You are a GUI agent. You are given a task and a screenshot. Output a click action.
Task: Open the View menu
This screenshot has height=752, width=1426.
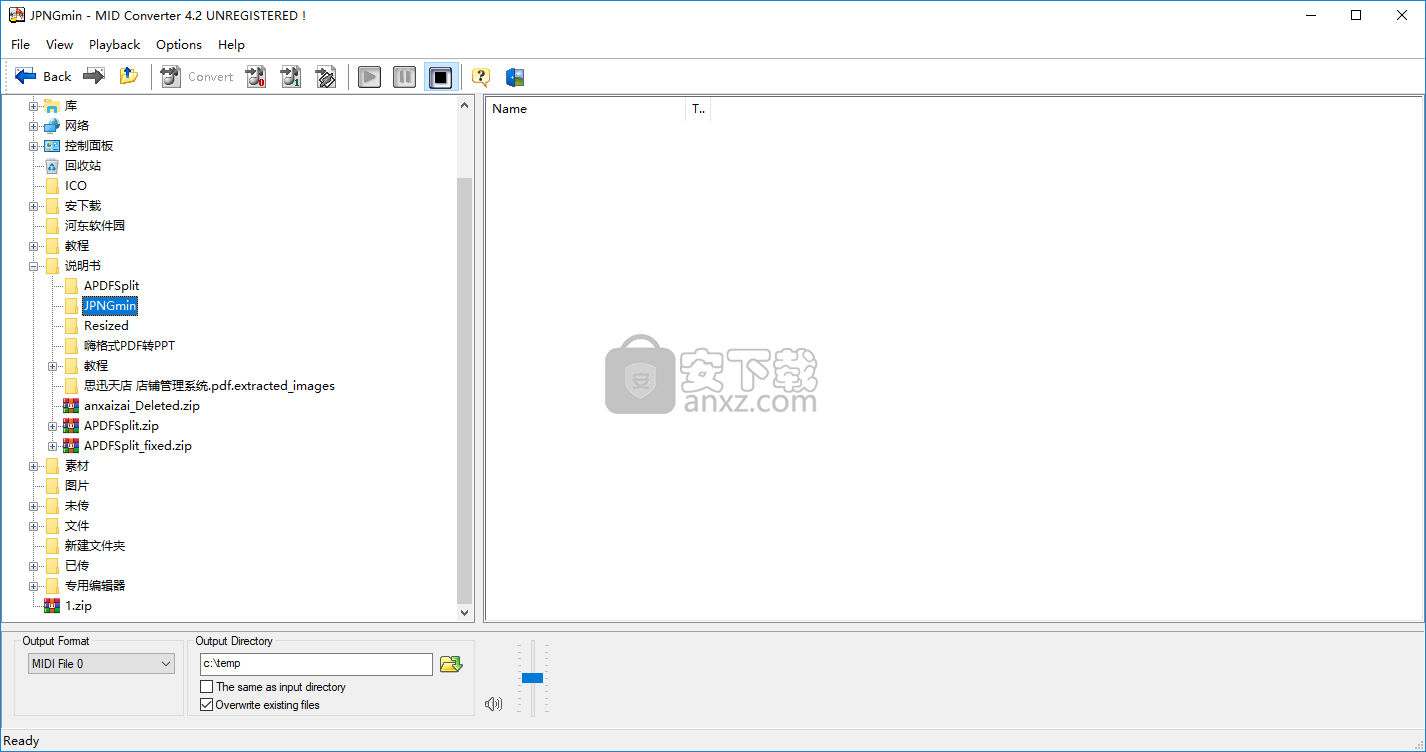[59, 44]
